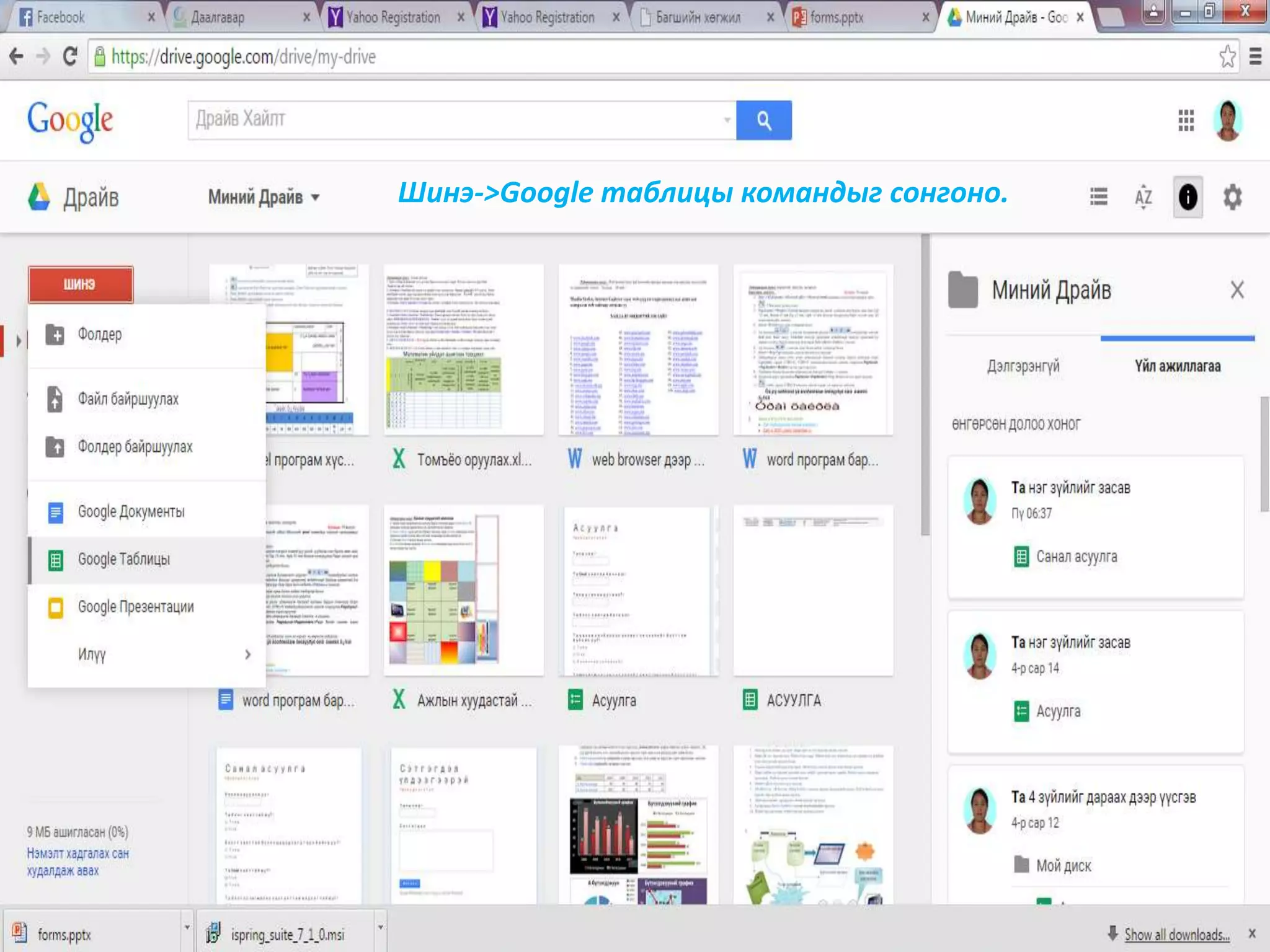Open Drive settings gear
1270x952 pixels.
click(x=1232, y=197)
